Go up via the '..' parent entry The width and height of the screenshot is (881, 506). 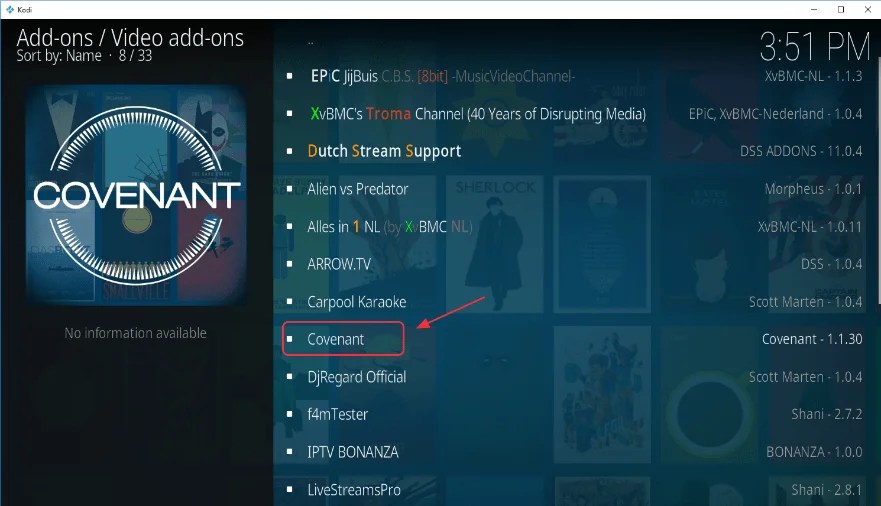(x=310, y=42)
